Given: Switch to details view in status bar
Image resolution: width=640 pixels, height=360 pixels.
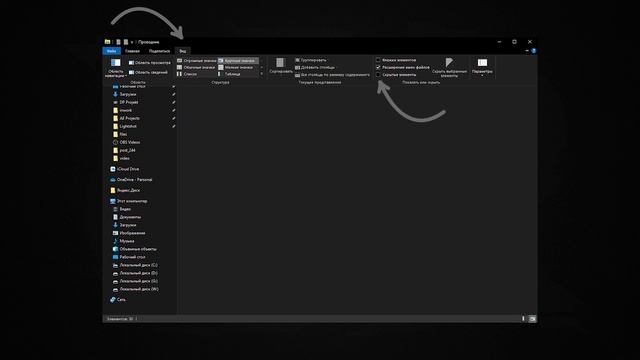Looking at the screenshot, I should (523, 319).
